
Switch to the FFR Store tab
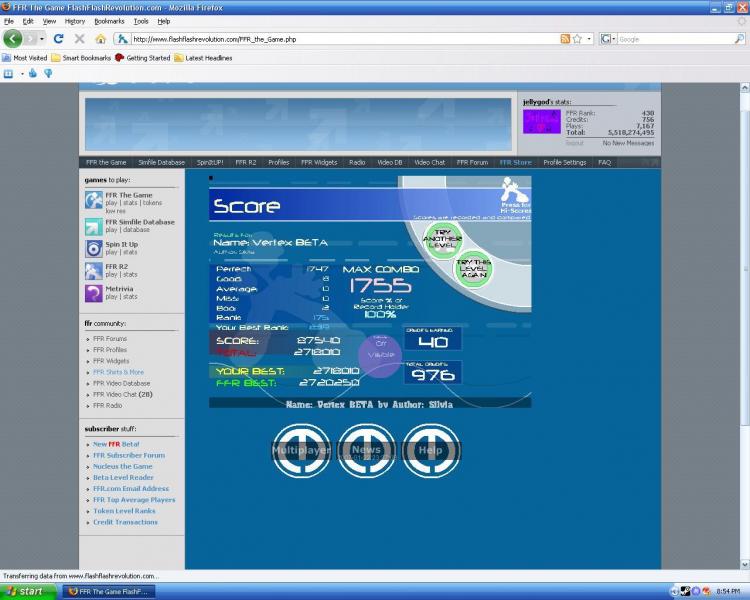pyautogui.click(x=515, y=162)
